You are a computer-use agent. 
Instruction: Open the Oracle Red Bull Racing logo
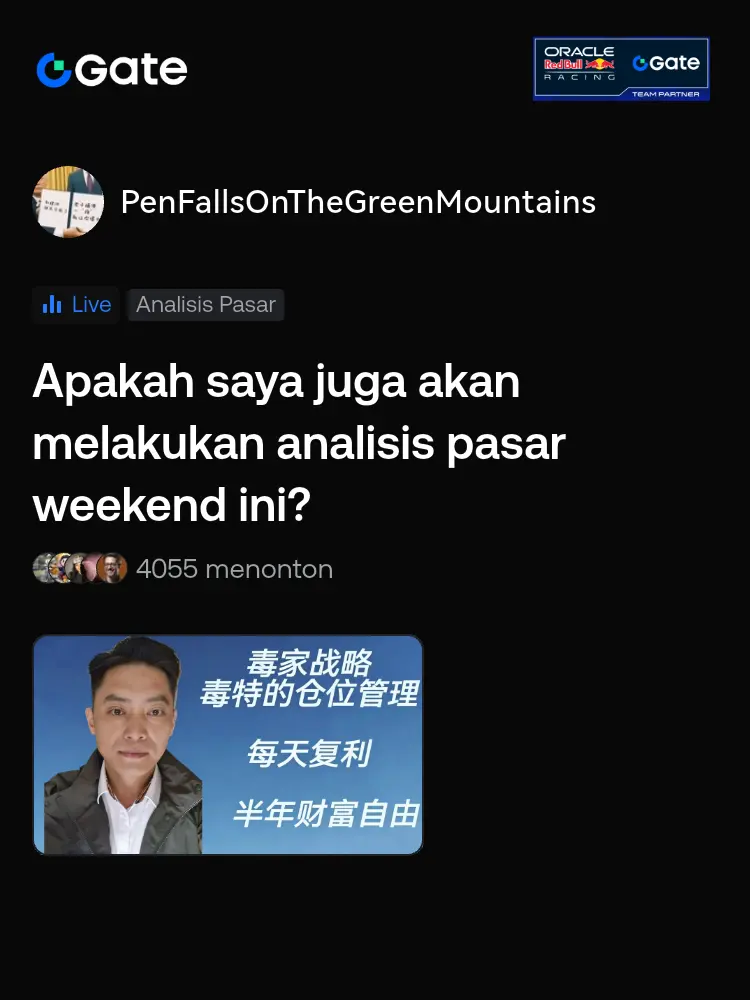579,63
